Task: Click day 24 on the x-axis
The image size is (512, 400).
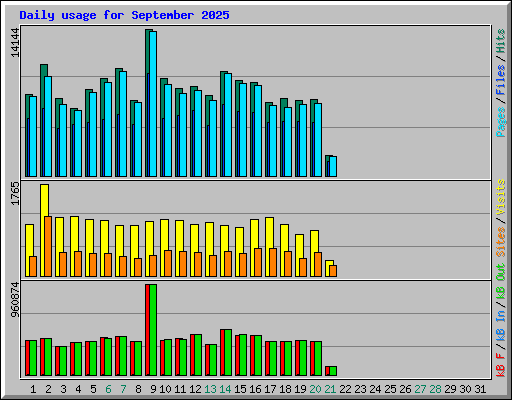Action: coord(375,389)
